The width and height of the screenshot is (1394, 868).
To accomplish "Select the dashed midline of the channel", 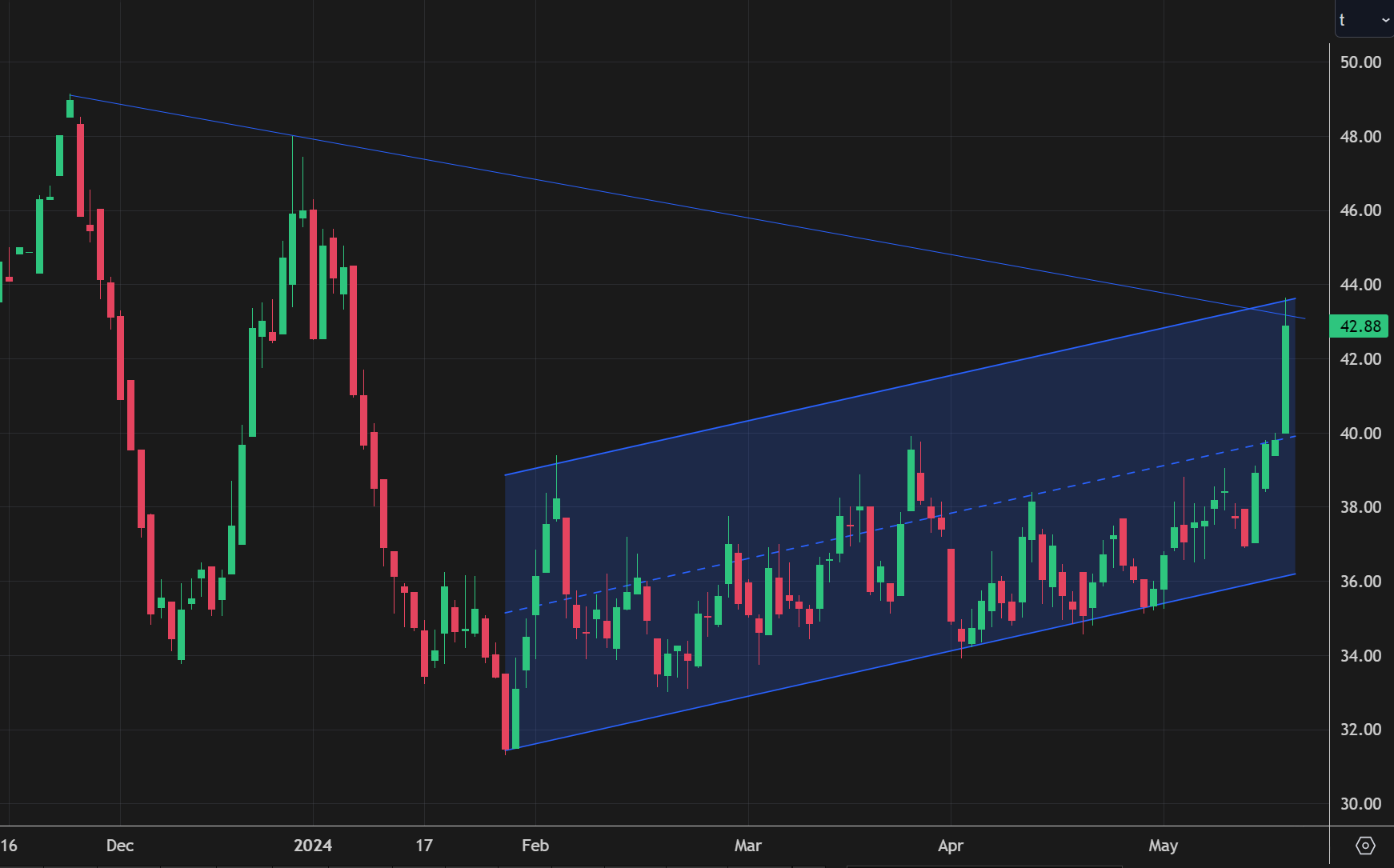I will tap(900, 524).
